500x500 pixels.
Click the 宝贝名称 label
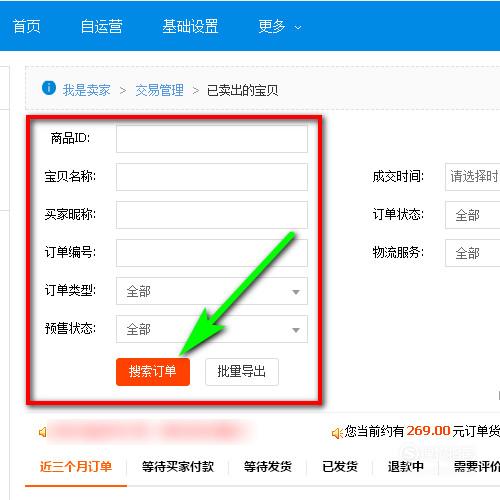point(70,176)
